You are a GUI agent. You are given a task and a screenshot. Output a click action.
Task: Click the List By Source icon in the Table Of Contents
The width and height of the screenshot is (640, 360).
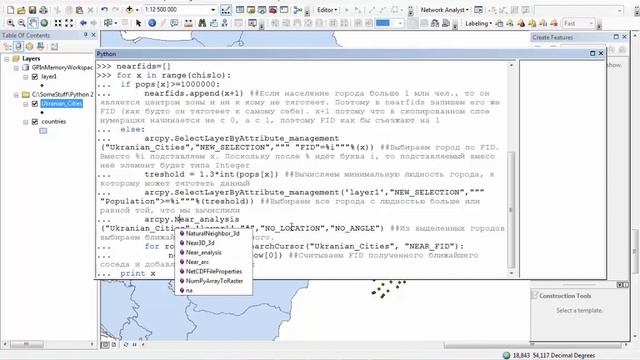tap(18, 47)
